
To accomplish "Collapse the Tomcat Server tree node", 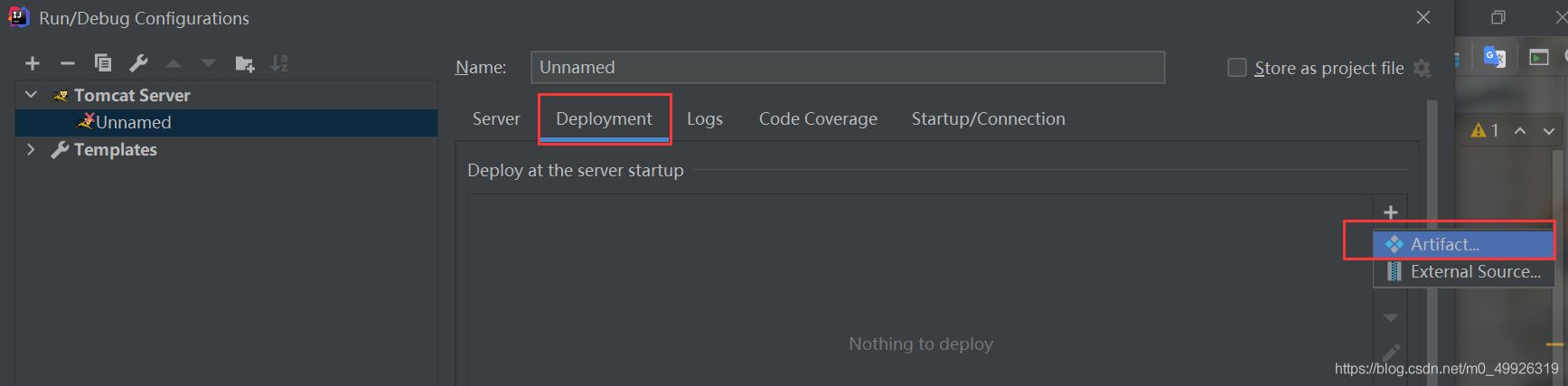I will point(32,95).
